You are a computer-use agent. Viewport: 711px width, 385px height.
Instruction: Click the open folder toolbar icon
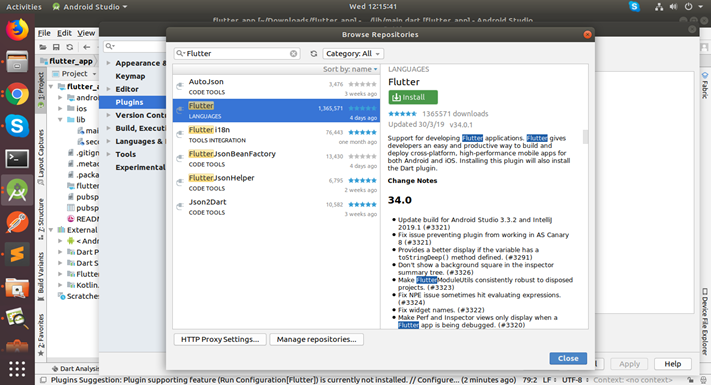pyautogui.click(x=43, y=47)
